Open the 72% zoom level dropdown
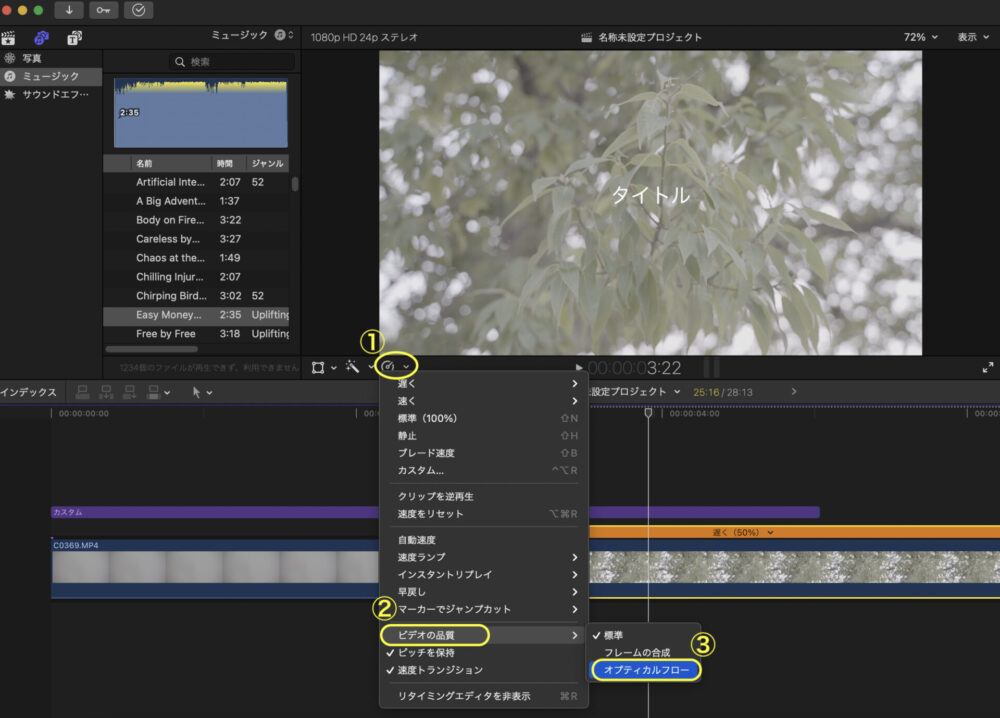 click(920, 37)
